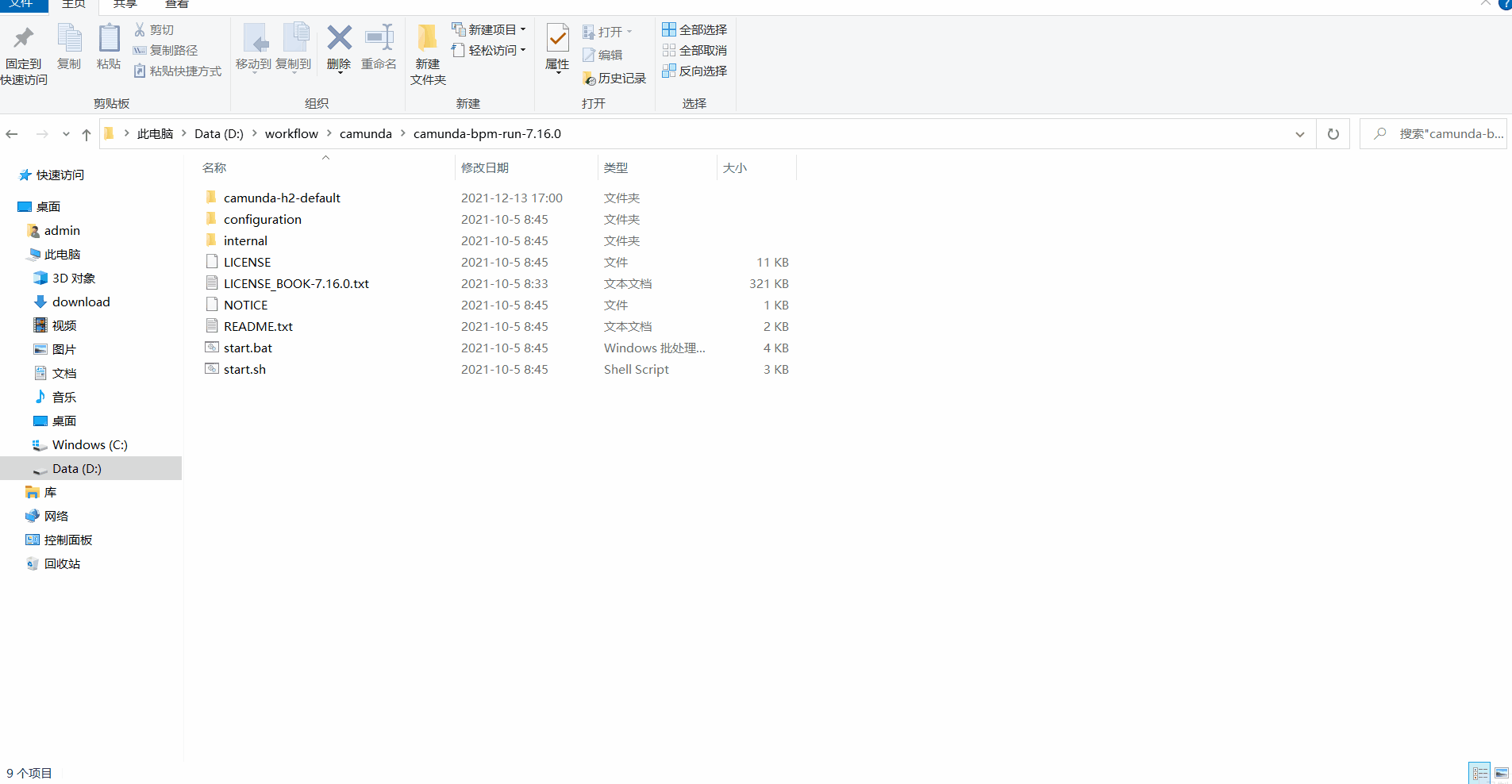Select Videos (视频) in sidebar

56,325
